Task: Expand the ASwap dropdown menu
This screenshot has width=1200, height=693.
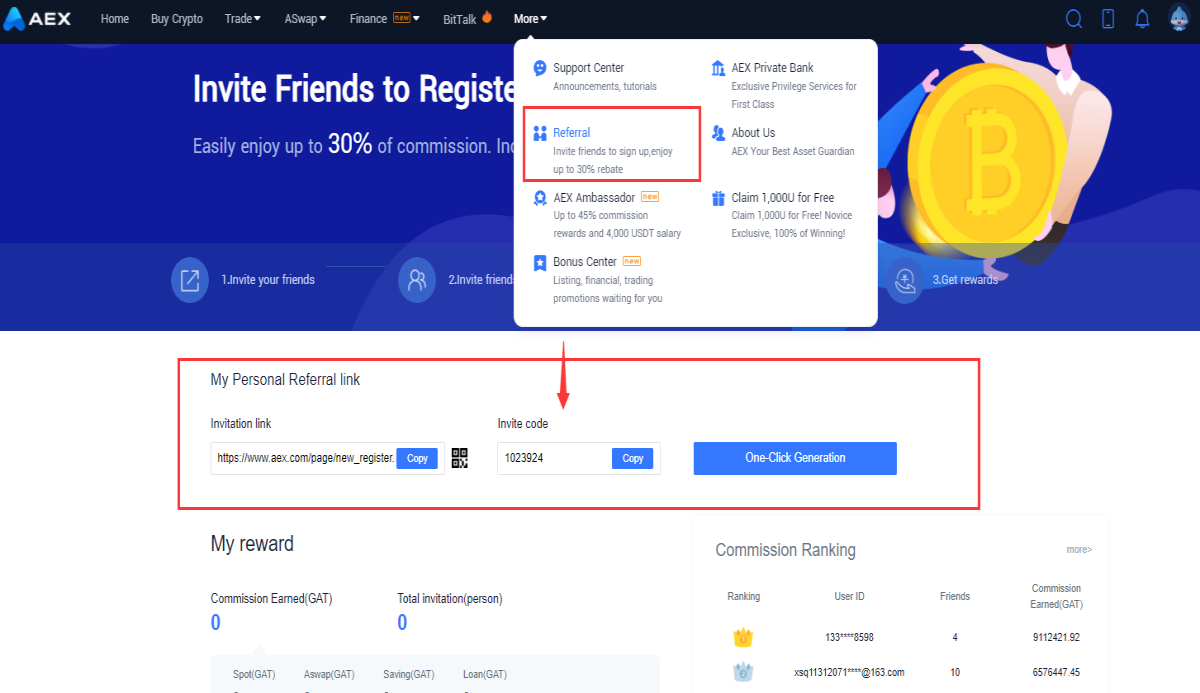Action: point(305,19)
